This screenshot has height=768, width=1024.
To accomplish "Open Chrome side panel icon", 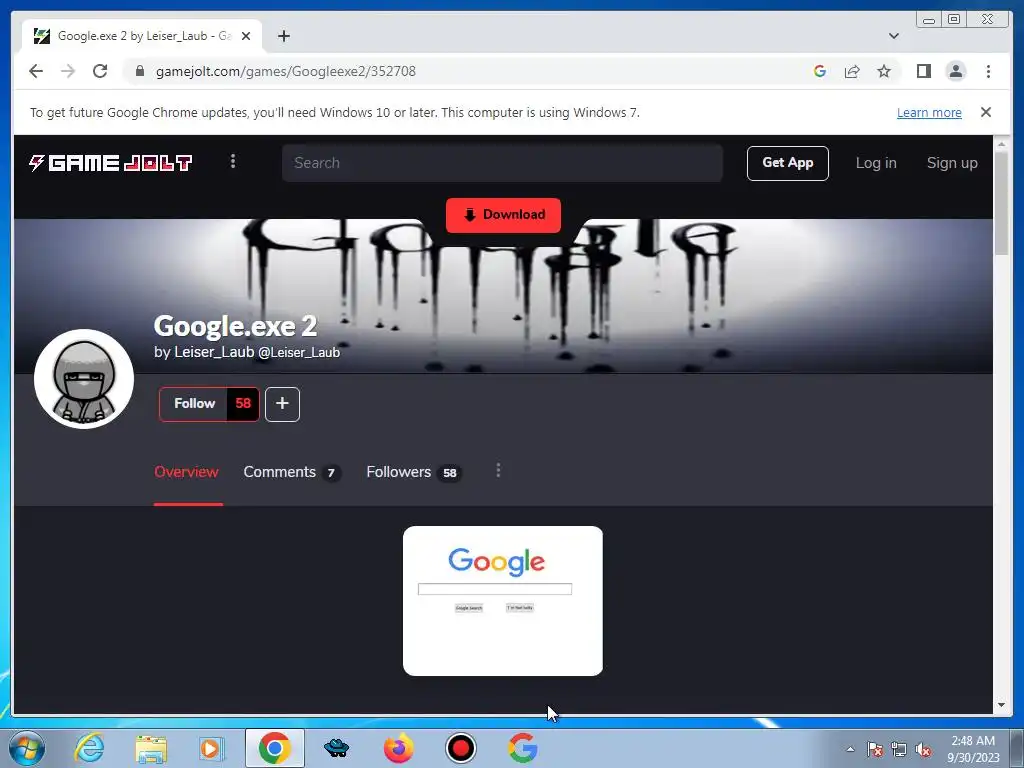I will point(923,71).
